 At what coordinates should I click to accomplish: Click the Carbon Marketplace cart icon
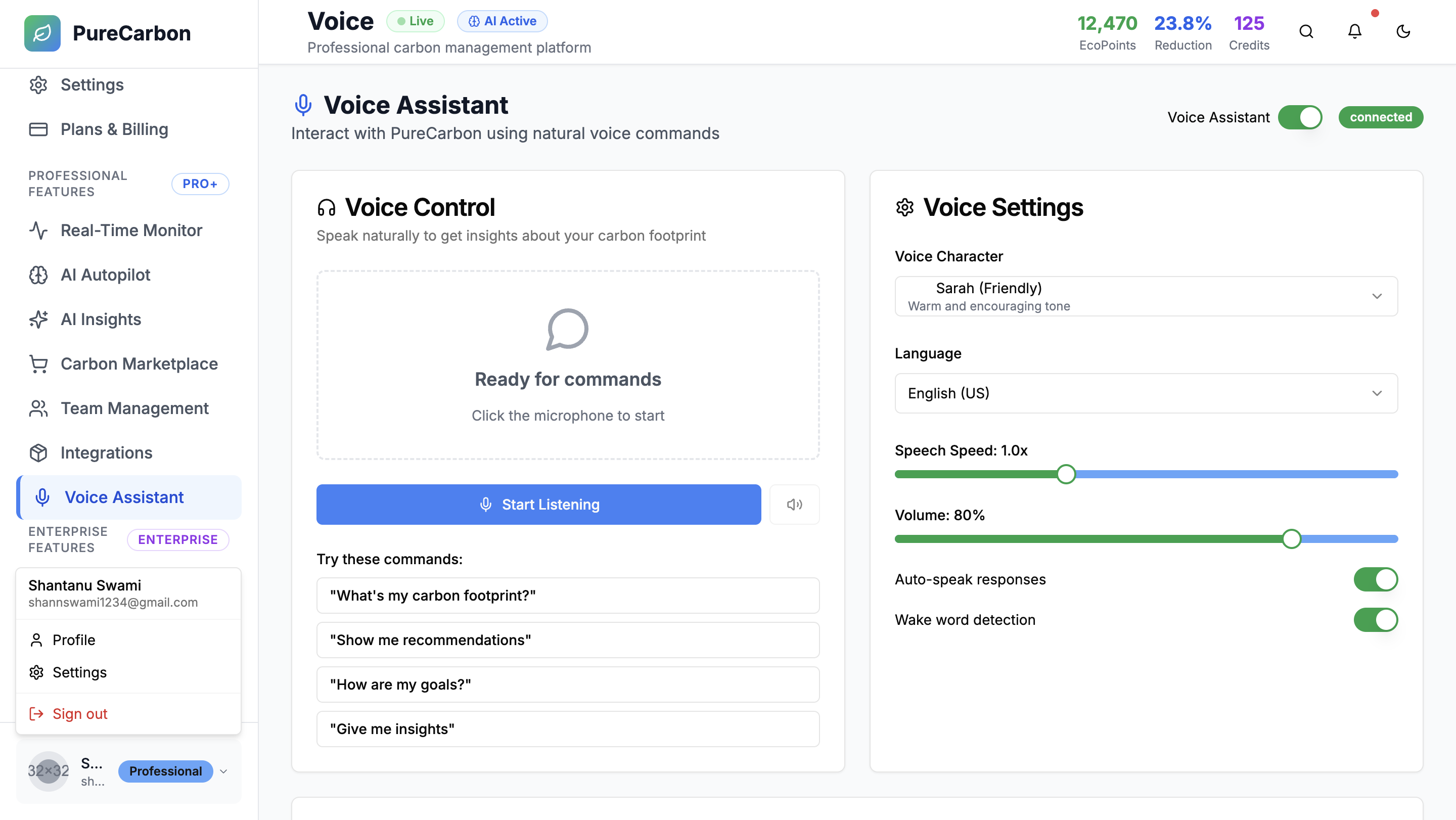[38, 364]
